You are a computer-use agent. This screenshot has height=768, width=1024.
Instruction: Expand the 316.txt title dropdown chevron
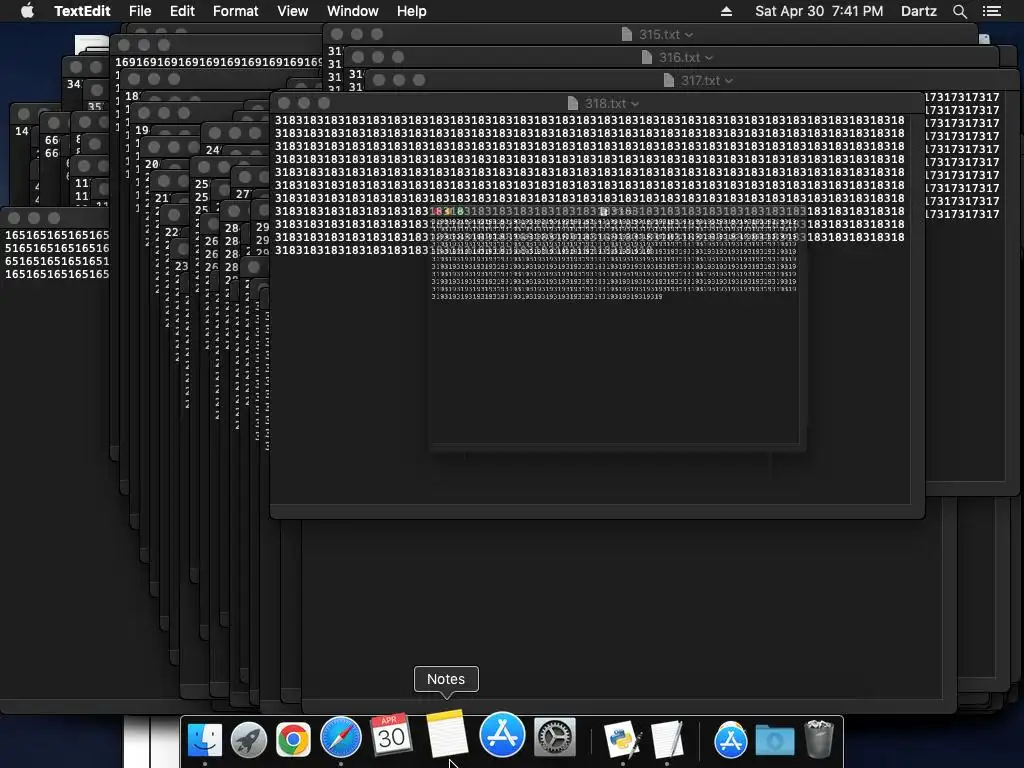[709, 58]
